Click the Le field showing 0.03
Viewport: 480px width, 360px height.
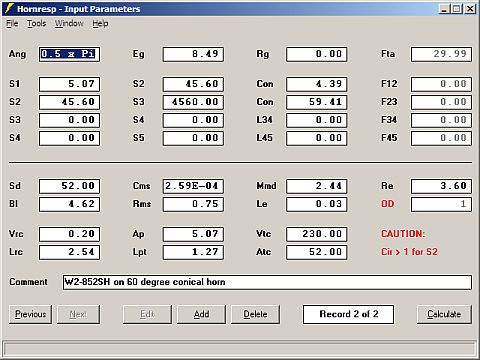click(x=317, y=204)
